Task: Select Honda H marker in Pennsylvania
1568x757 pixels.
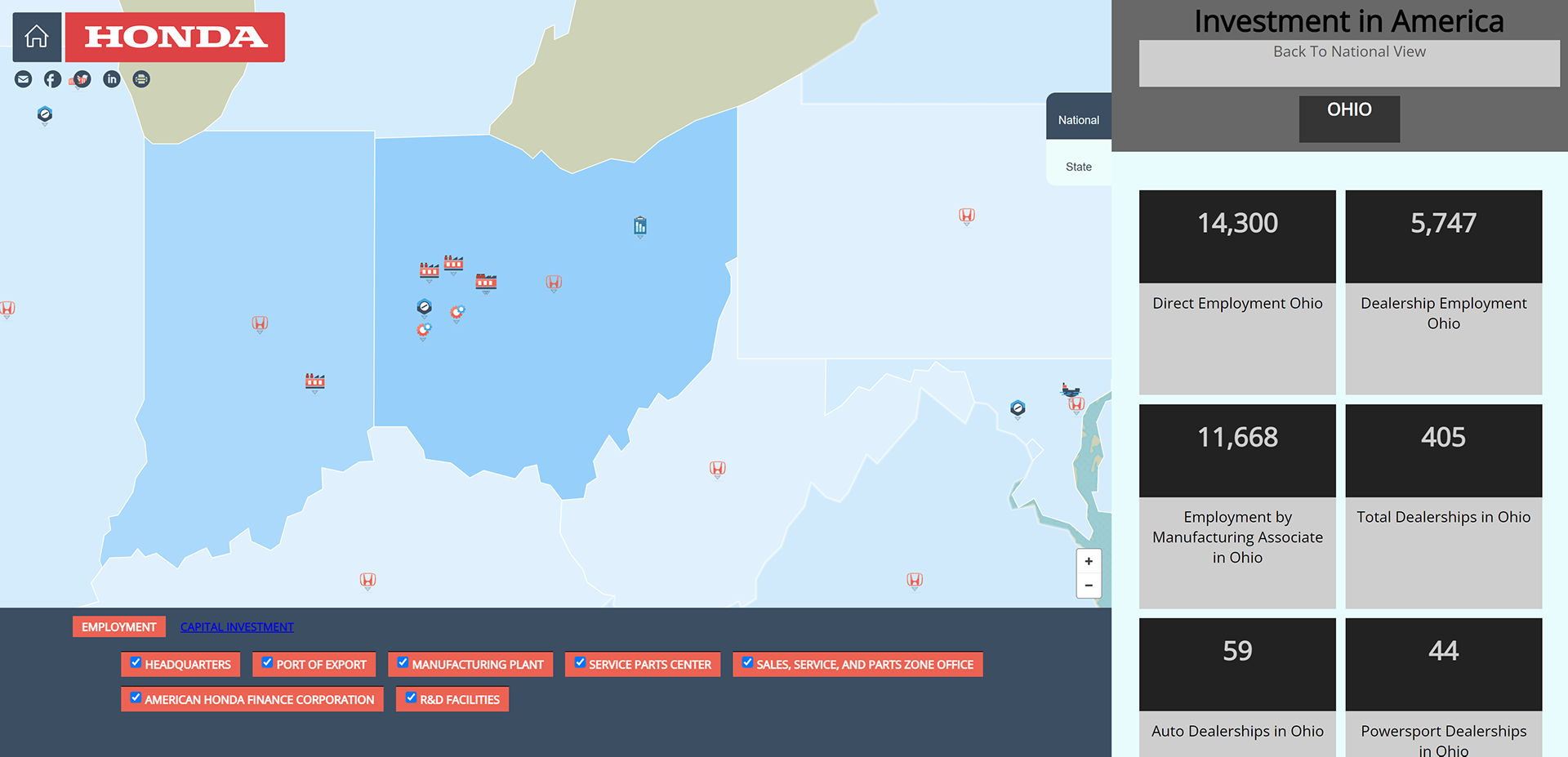Action: (x=967, y=216)
